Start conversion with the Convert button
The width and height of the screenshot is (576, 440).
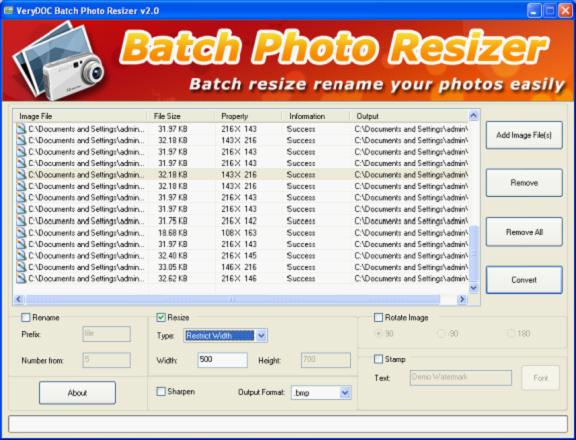pyautogui.click(x=524, y=280)
